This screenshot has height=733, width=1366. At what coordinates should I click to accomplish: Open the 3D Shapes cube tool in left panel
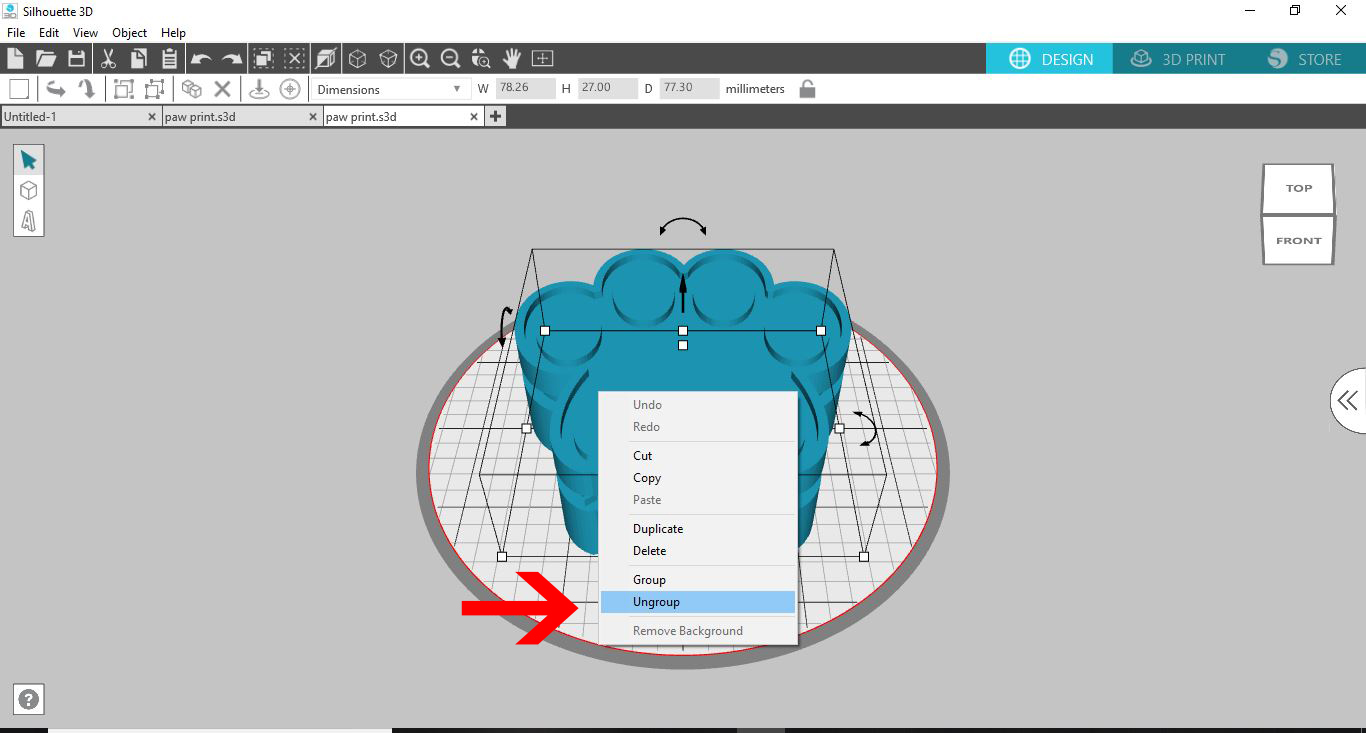click(x=28, y=190)
